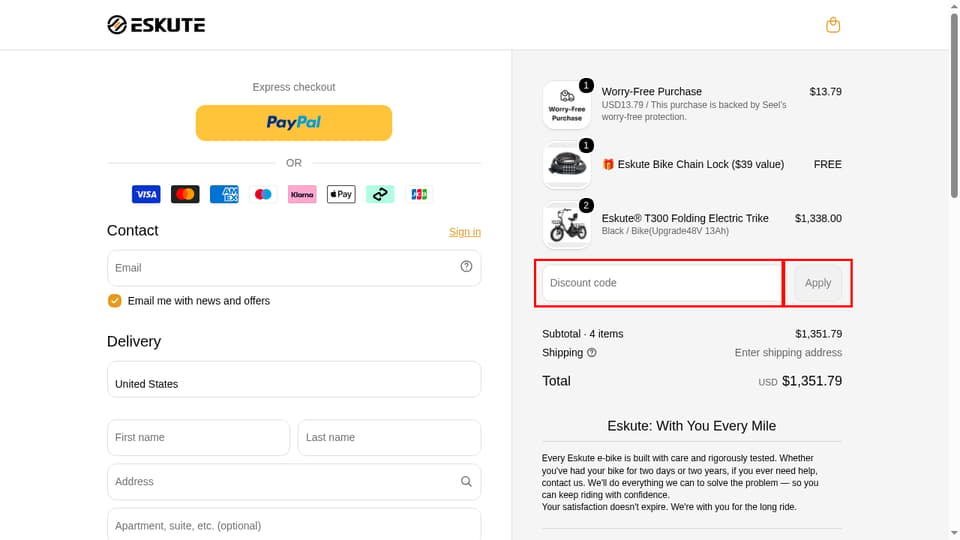
Task: Open the shopping bag cart icon
Action: click(833, 25)
